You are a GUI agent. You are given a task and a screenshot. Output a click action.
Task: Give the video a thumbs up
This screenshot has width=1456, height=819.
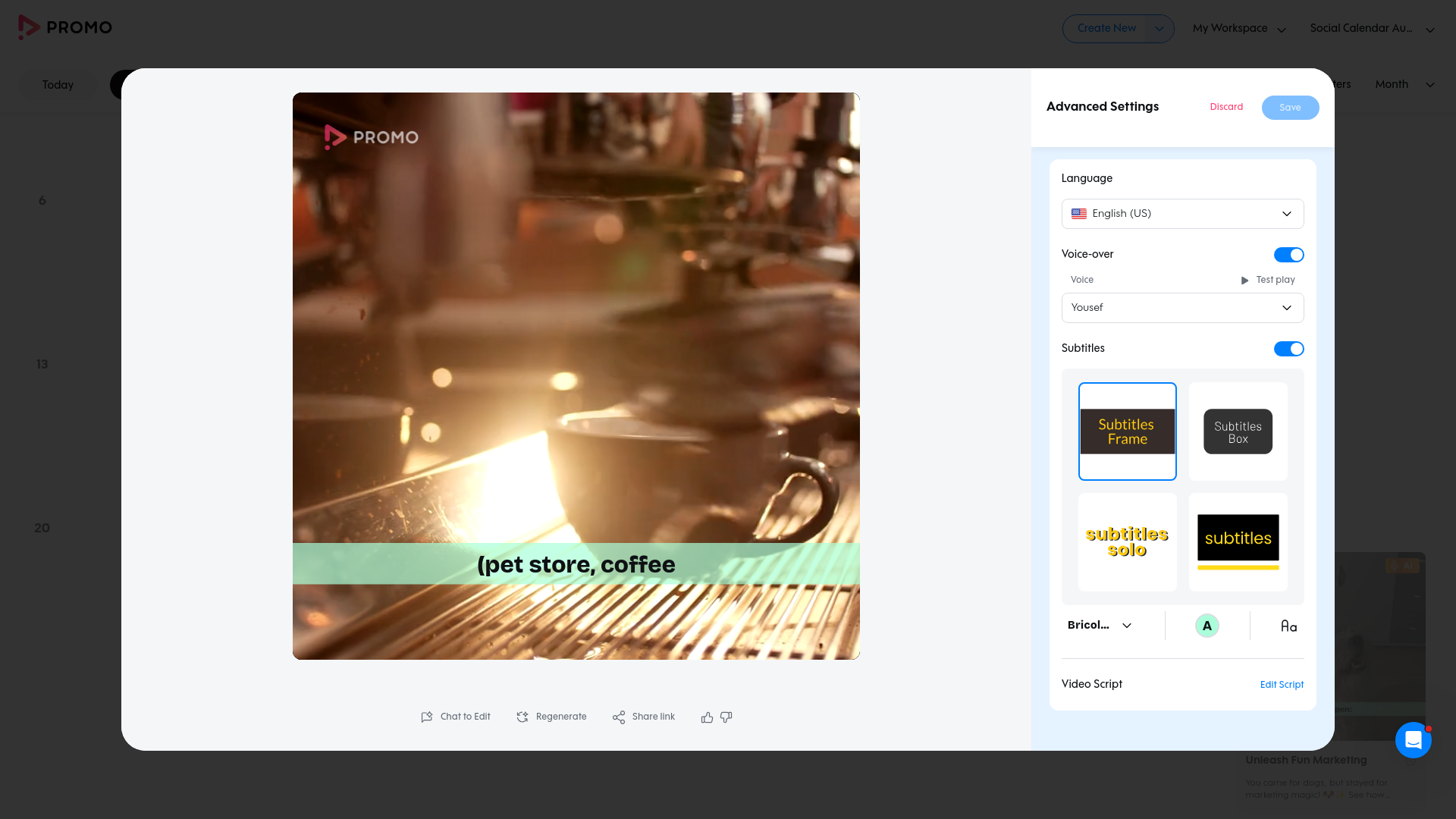tap(706, 717)
